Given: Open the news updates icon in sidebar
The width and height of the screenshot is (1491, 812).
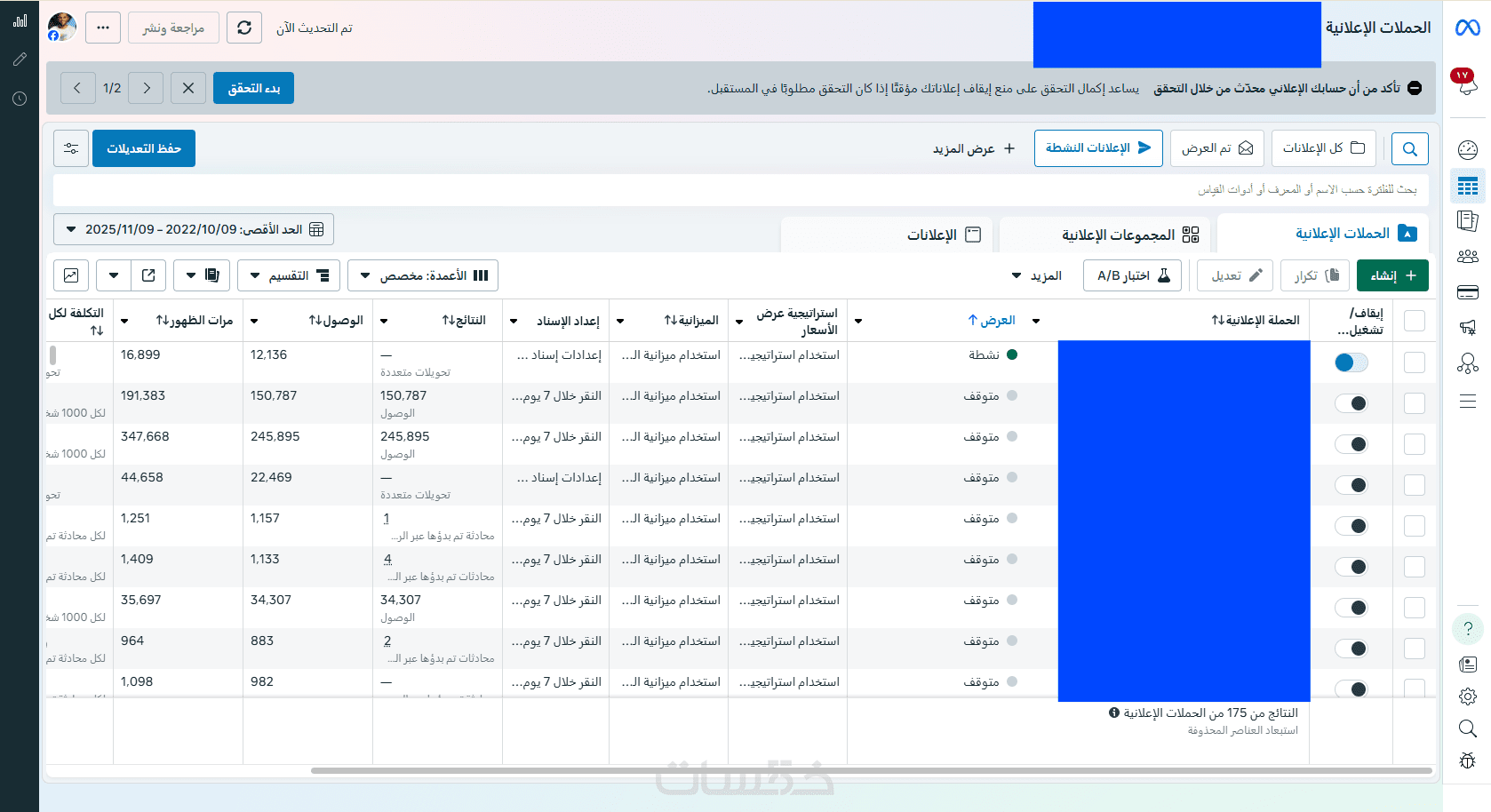Looking at the screenshot, I should click(1468, 665).
